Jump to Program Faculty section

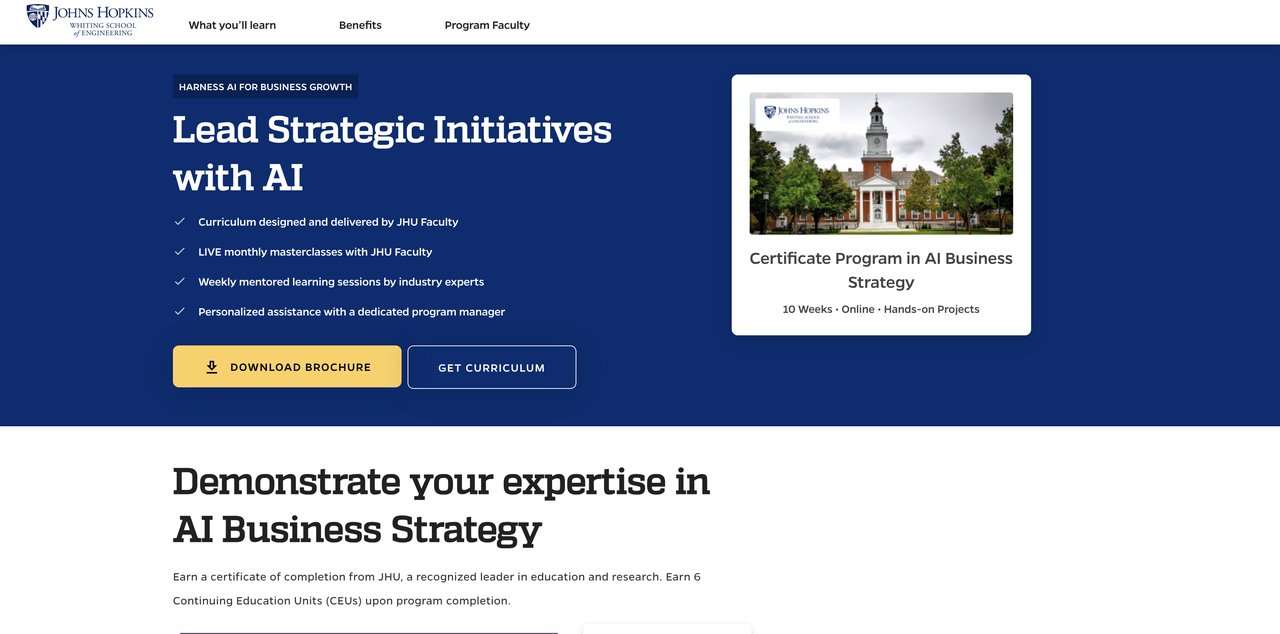coord(487,25)
